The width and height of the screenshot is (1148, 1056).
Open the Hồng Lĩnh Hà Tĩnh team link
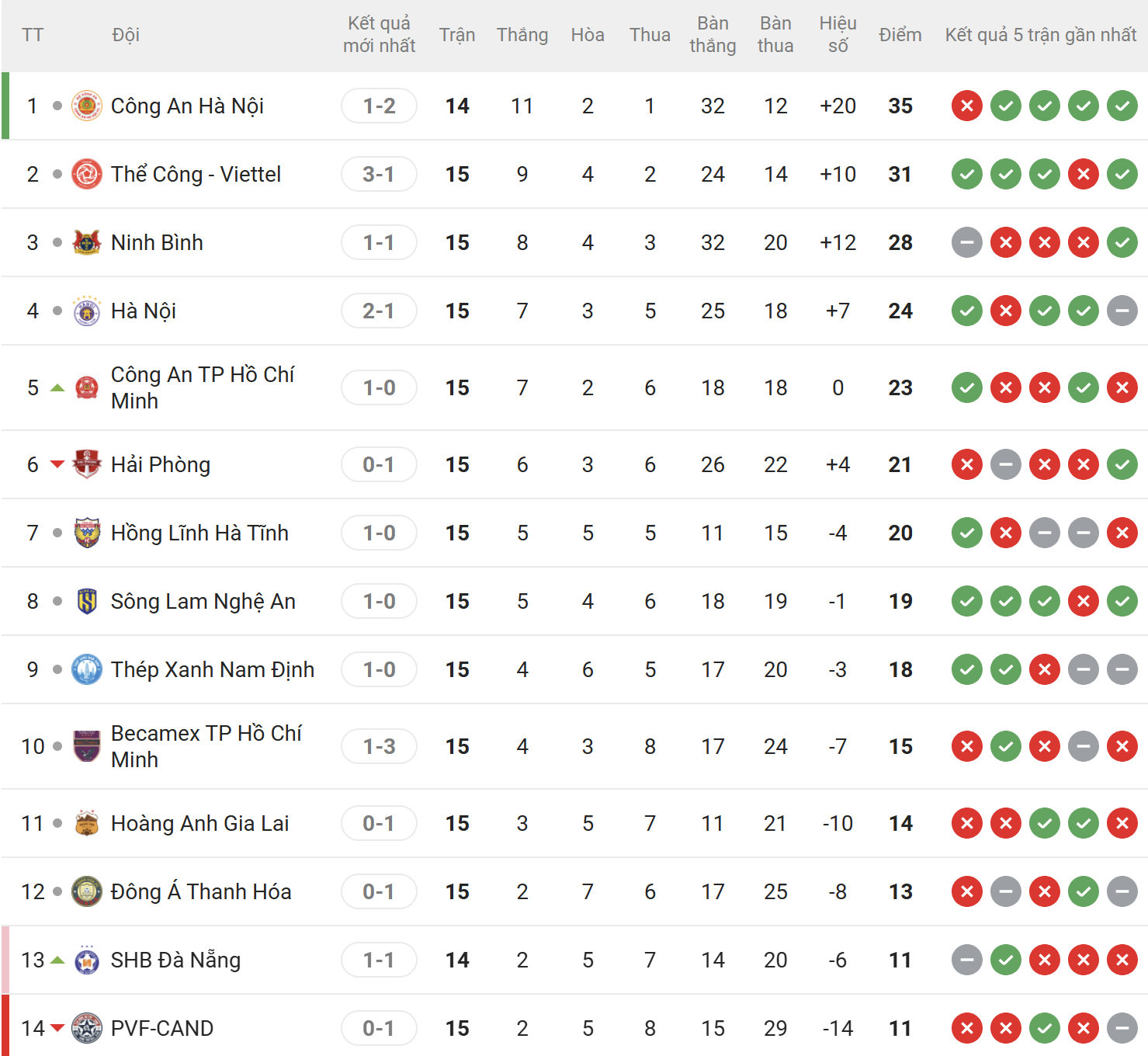199,533
